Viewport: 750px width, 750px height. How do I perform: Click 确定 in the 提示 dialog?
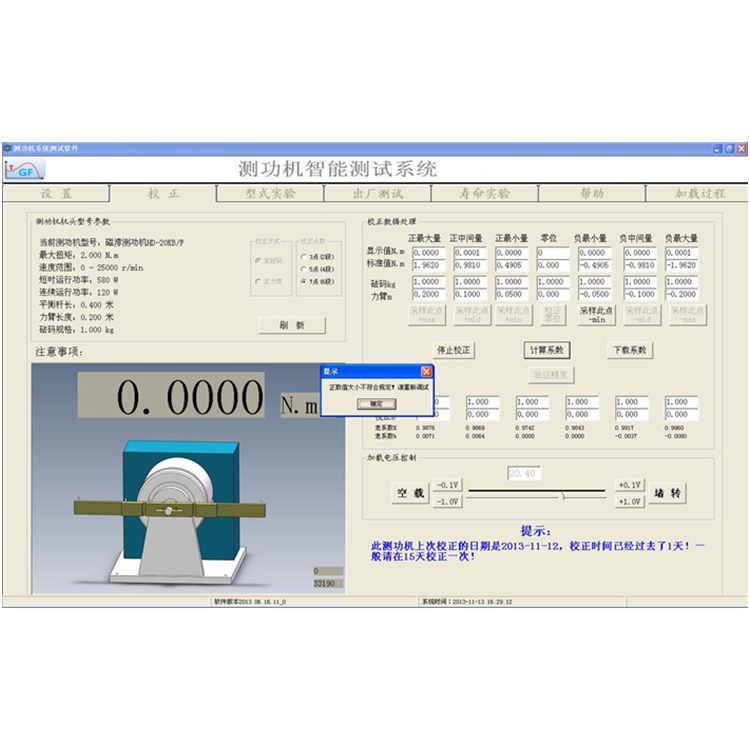coord(376,404)
